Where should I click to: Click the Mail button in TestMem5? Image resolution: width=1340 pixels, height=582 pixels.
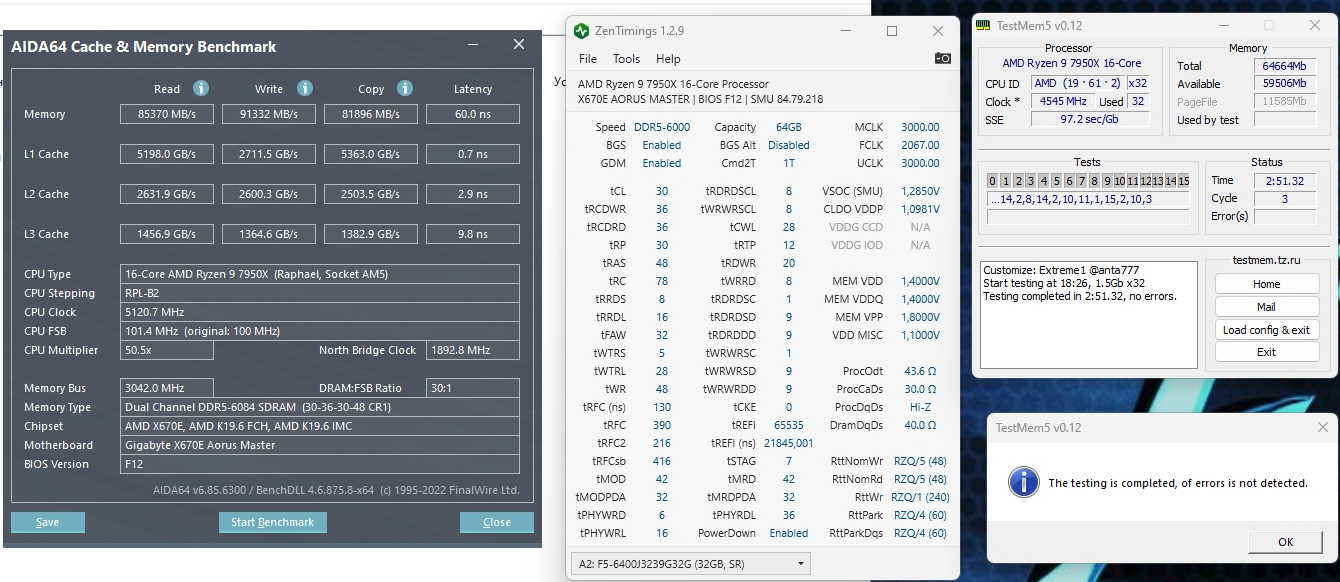[x=1266, y=307]
